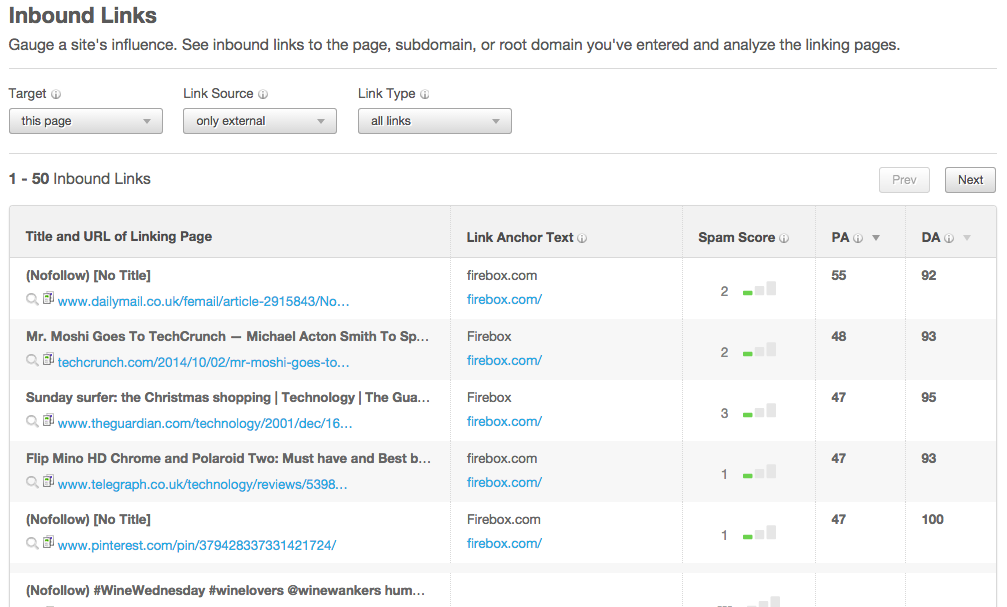Click the magnifier icon beside pinterest.com URL
1007x607 pixels.
click(x=33, y=544)
